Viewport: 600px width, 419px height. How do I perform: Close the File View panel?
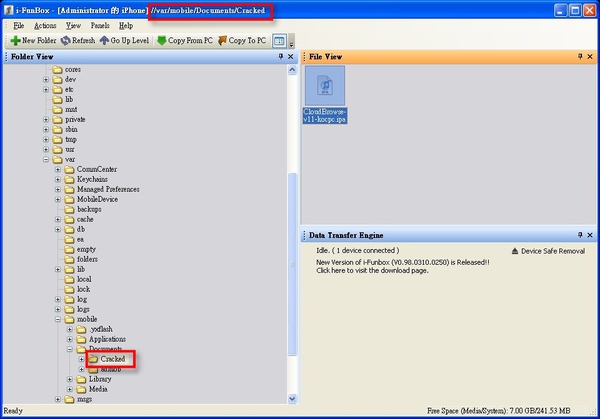[x=591, y=57]
